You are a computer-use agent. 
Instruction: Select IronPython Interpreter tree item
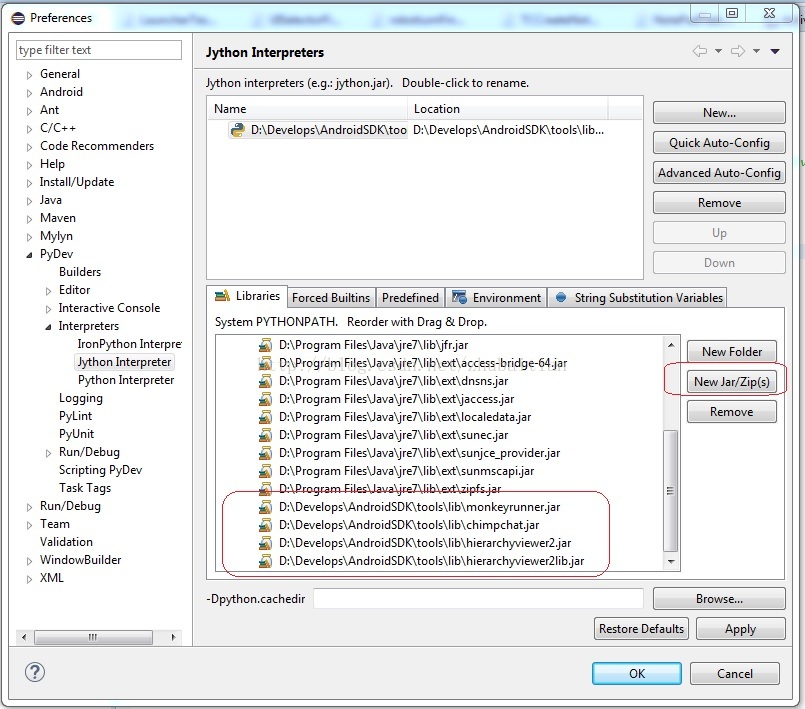(x=129, y=344)
